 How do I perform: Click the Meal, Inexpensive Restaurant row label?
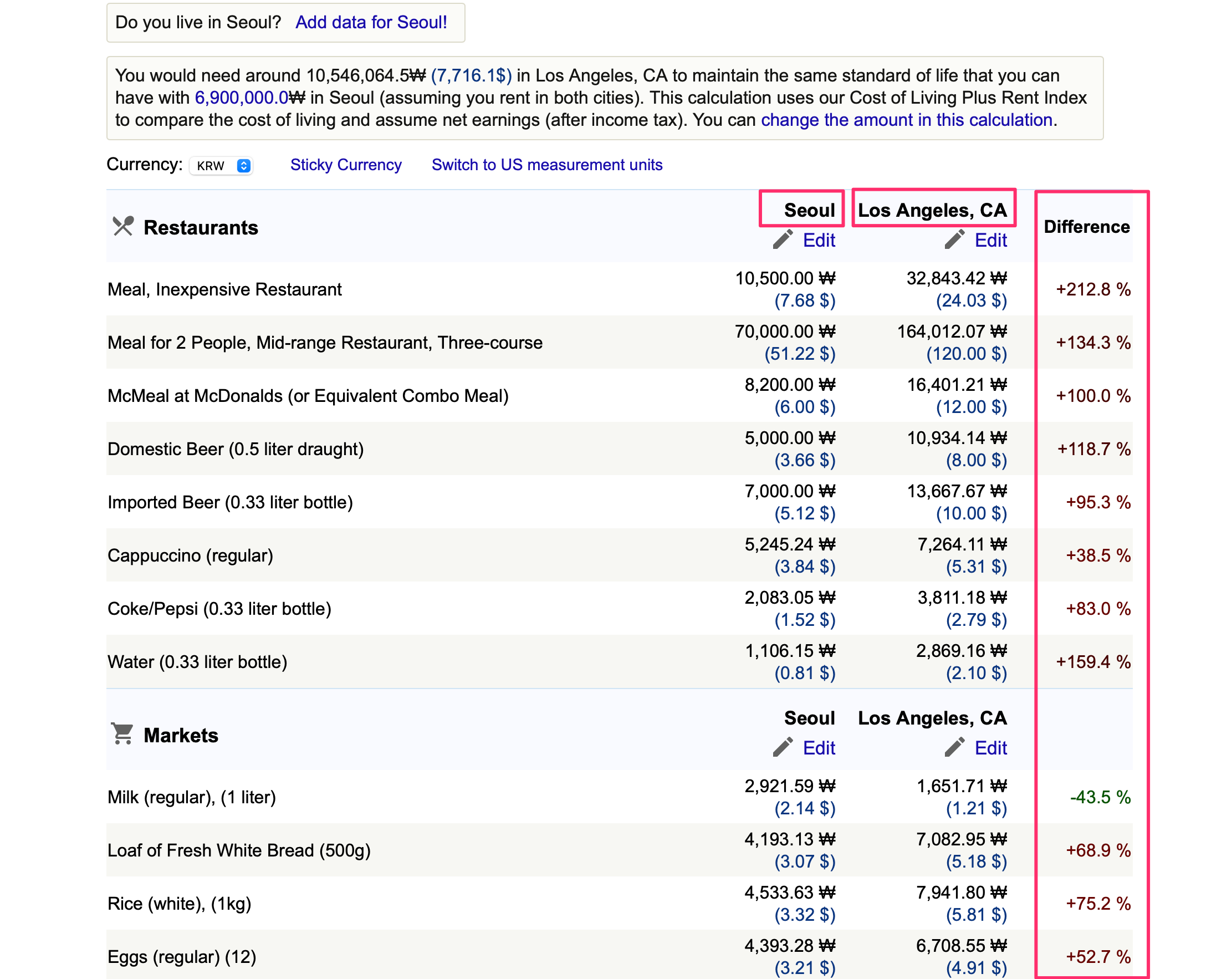224,289
